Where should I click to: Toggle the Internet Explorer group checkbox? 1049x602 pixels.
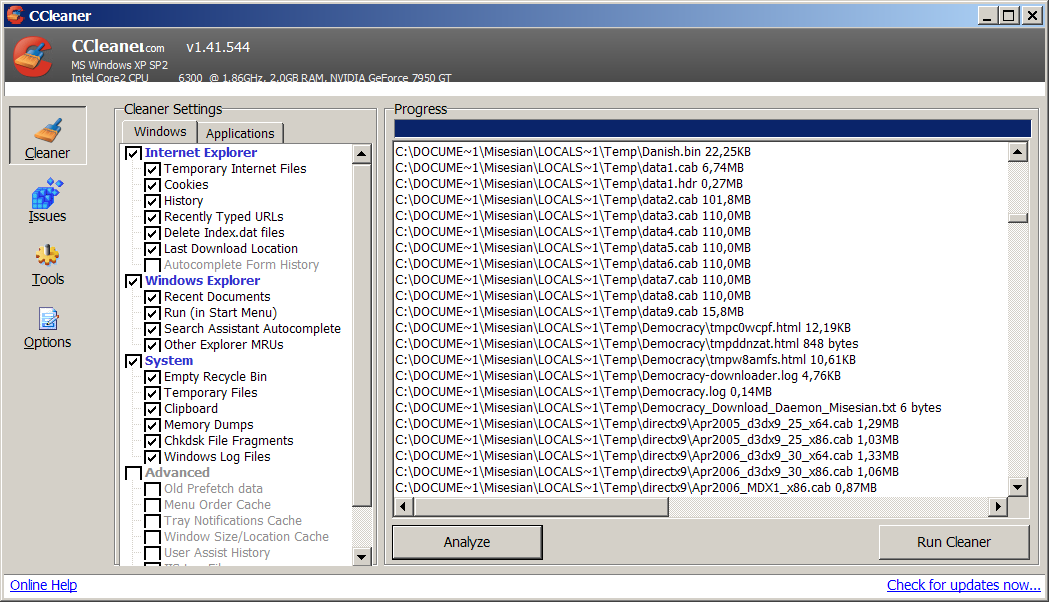(133, 153)
